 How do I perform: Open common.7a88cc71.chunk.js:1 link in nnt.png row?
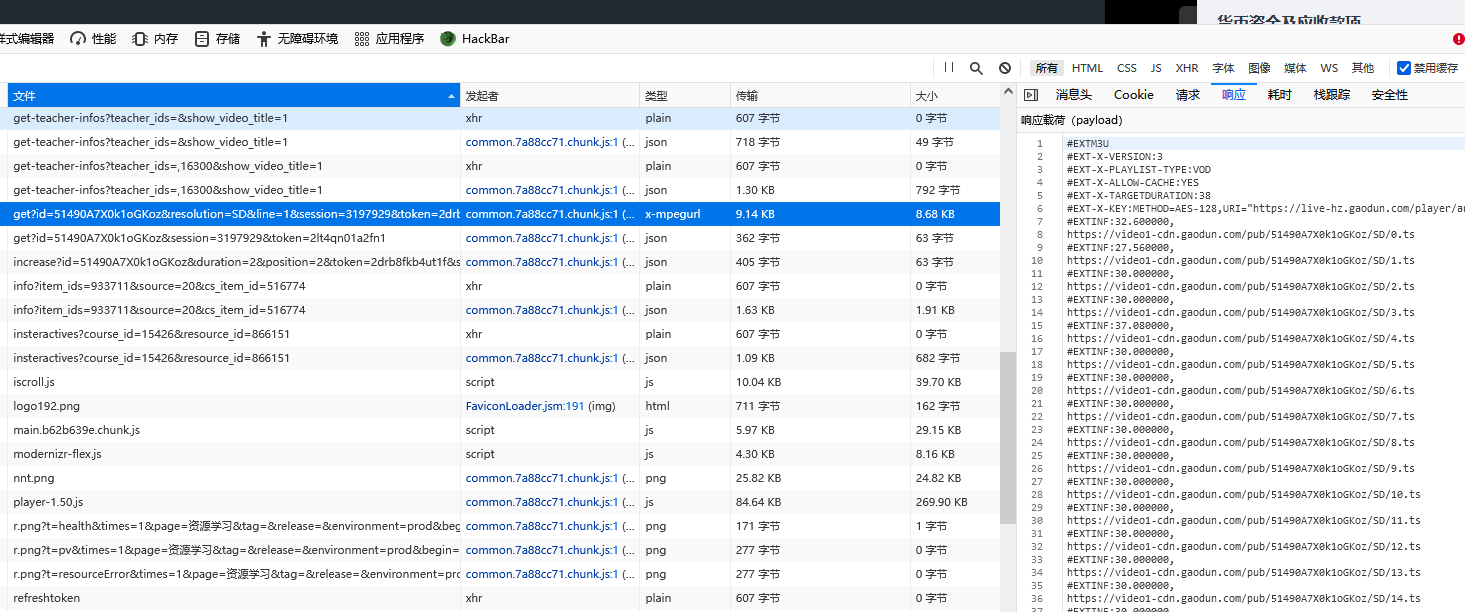click(x=541, y=478)
